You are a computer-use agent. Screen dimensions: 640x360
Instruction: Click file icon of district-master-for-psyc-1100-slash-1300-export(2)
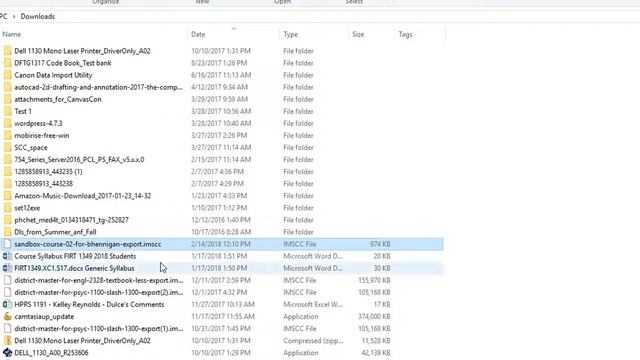click(x=7, y=292)
